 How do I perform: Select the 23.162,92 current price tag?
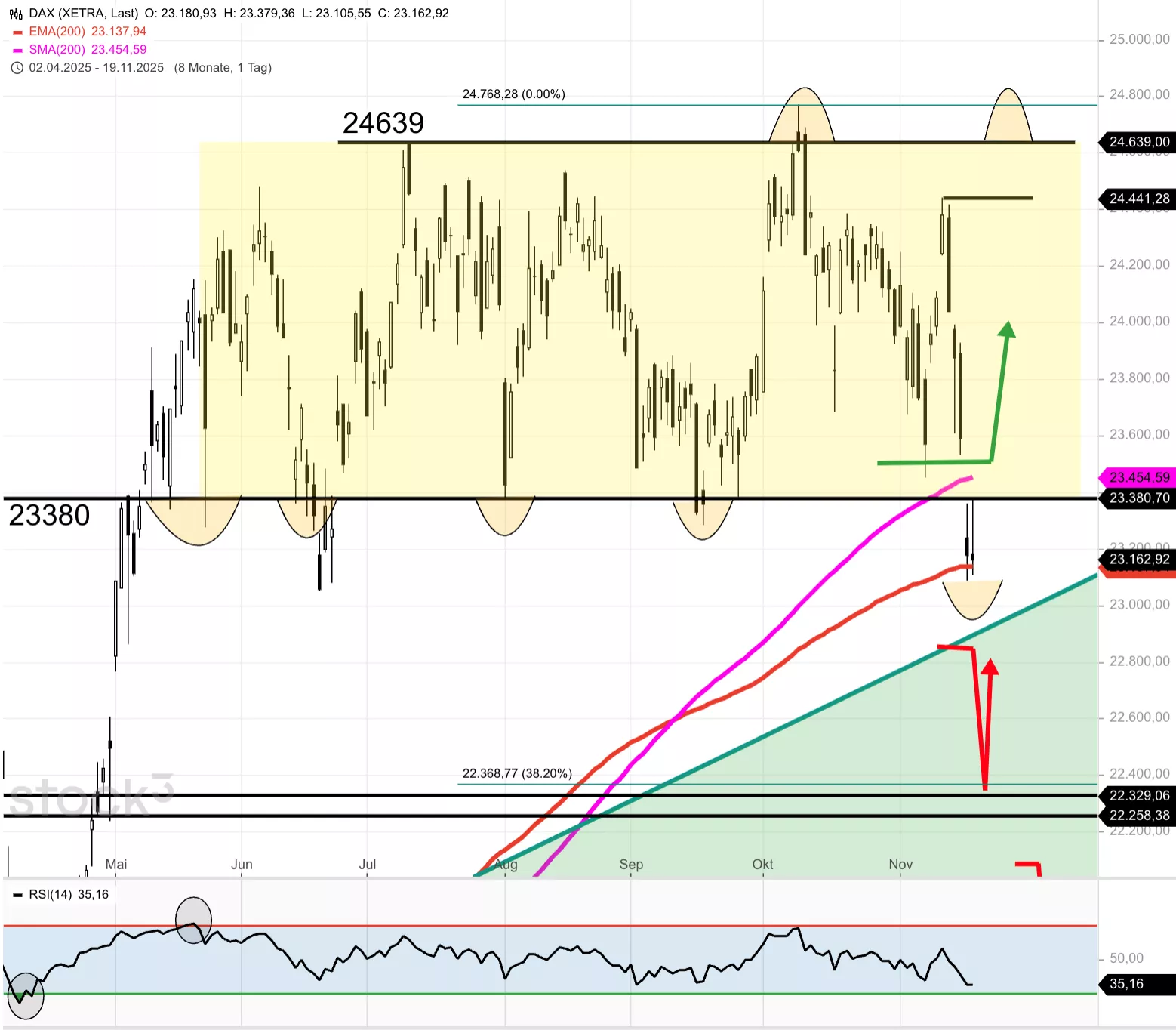(x=1138, y=560)
